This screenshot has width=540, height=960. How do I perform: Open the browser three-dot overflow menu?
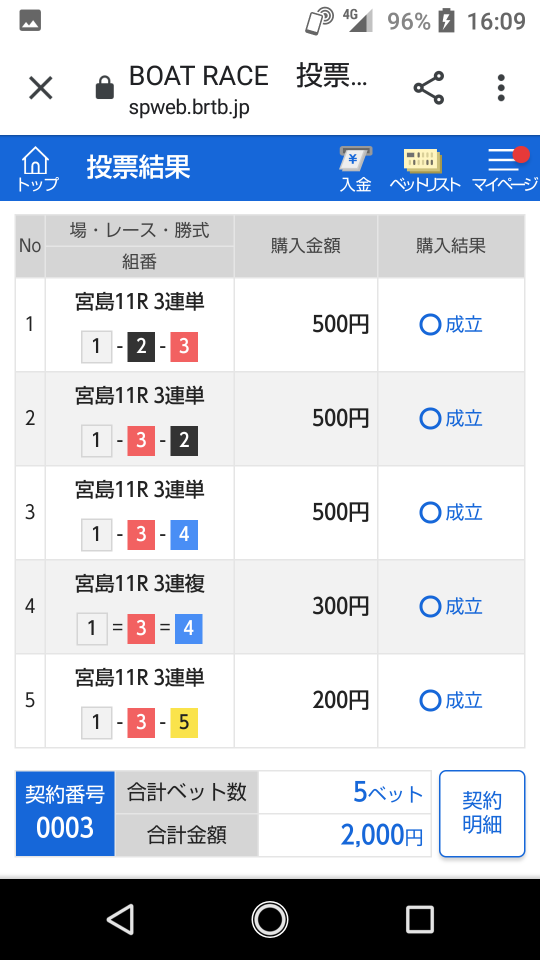coord(501,88)
